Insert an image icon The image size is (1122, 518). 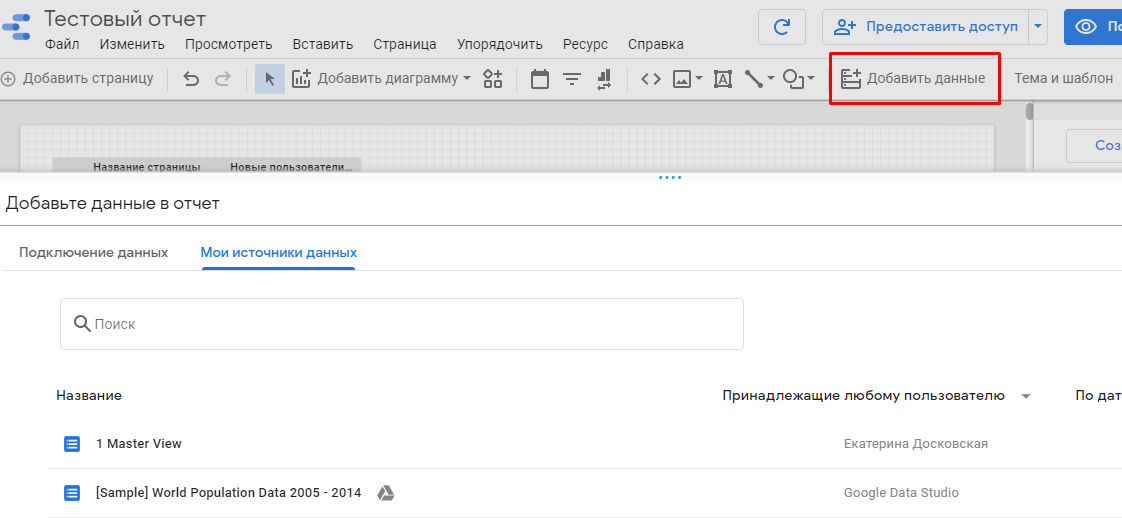pyautogui.click(x=682, y=79)
